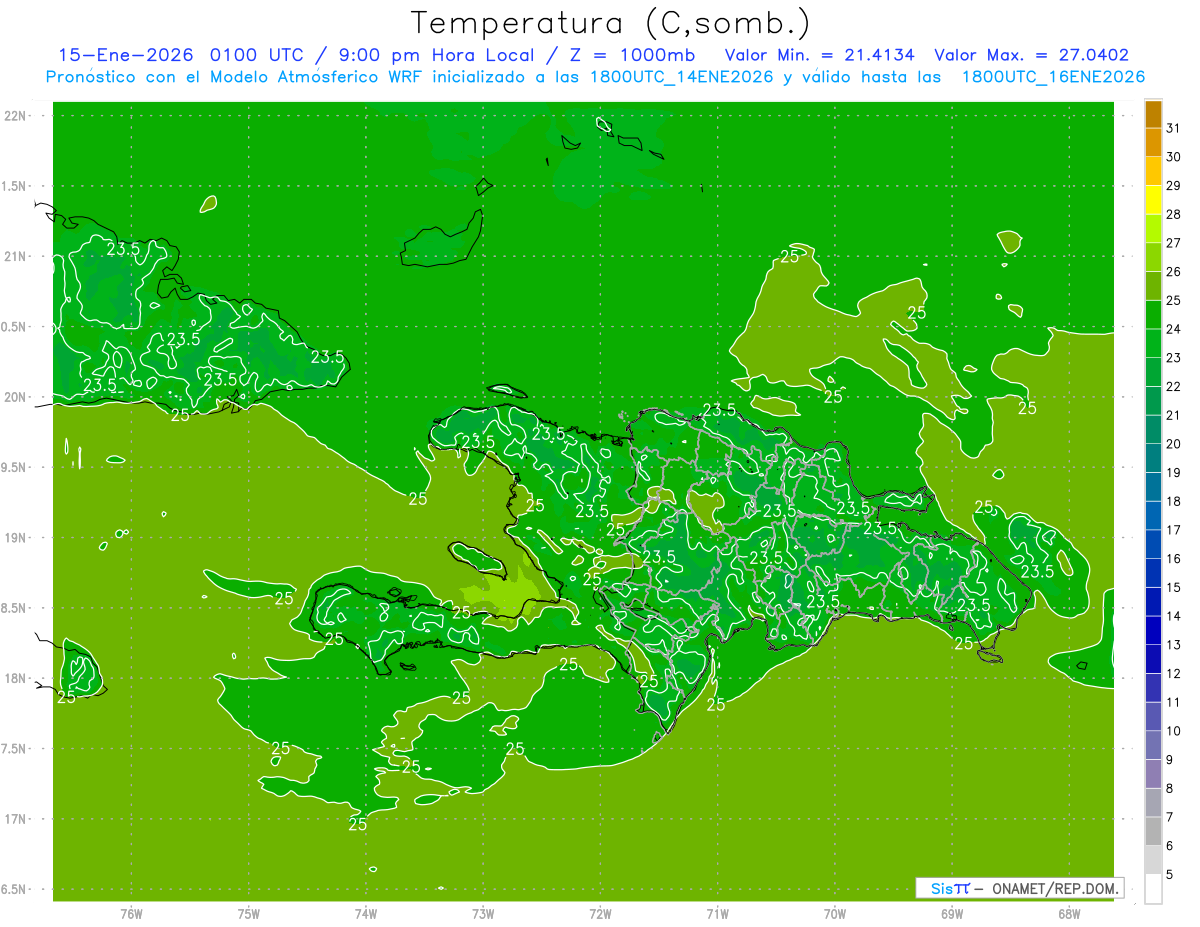The width and height of the screenshot is (1200, 927).
Task: Click legend value "22" on color bar
Action: [x=1174, y=387]
